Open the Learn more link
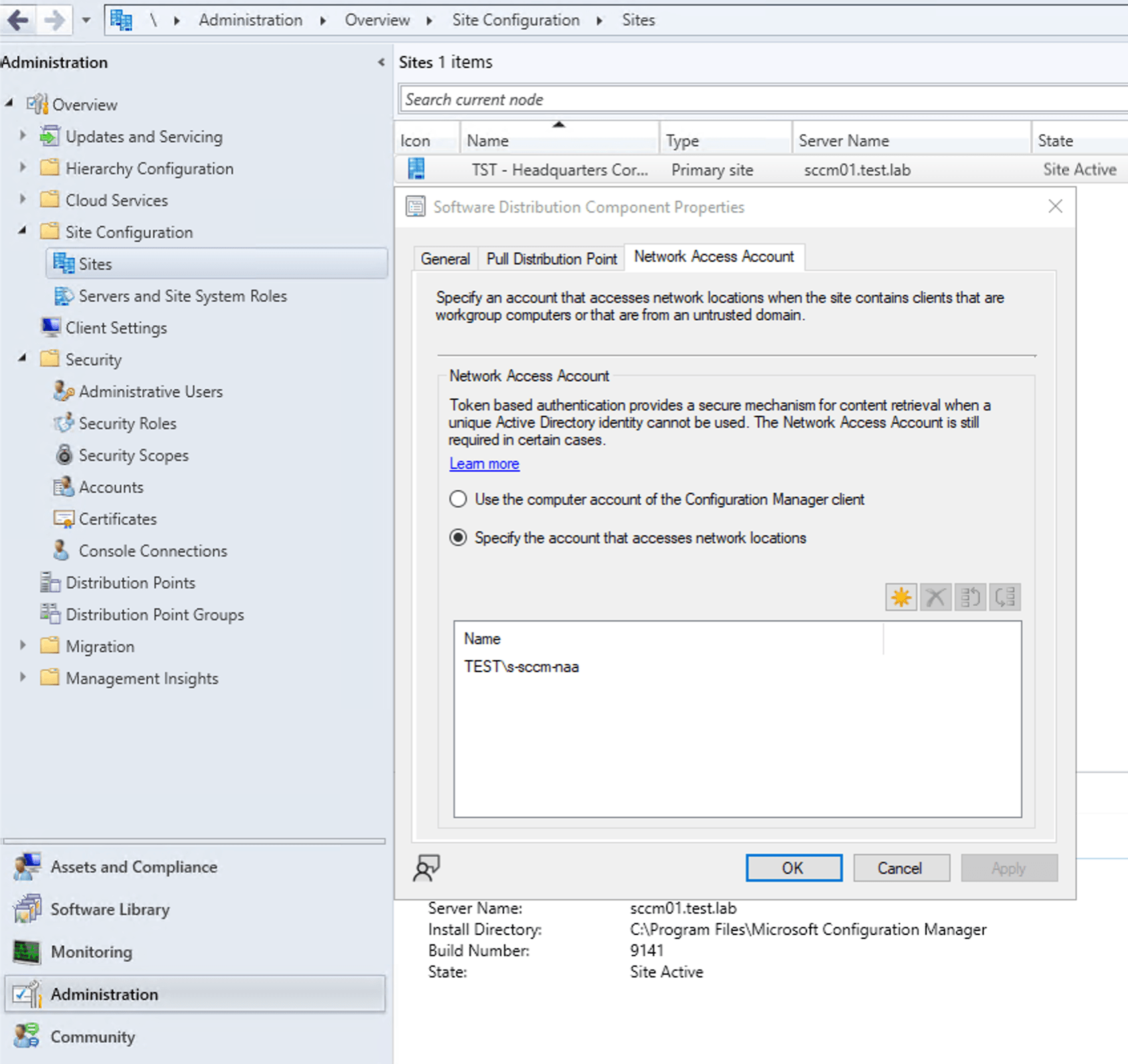The height and width of the screenshot is (1064, 1128). [x=484, y=464]
